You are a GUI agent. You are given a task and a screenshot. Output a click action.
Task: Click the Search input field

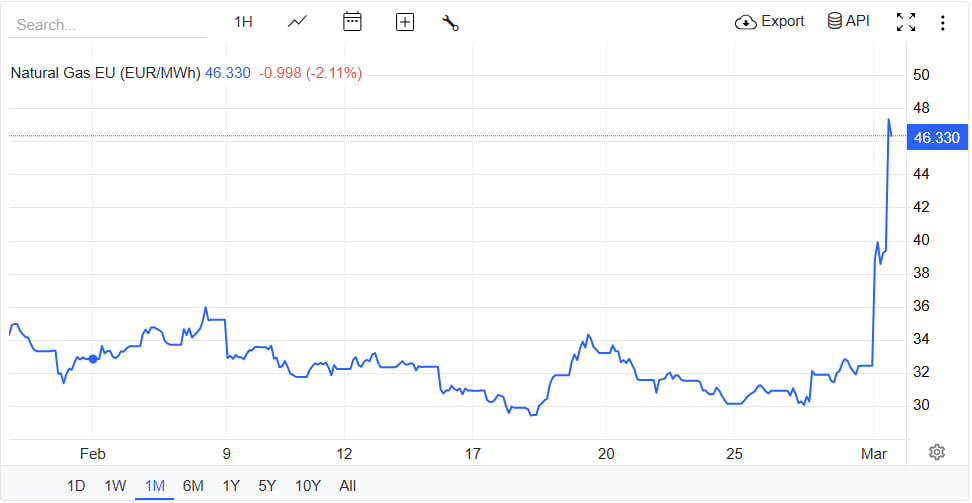107,25
